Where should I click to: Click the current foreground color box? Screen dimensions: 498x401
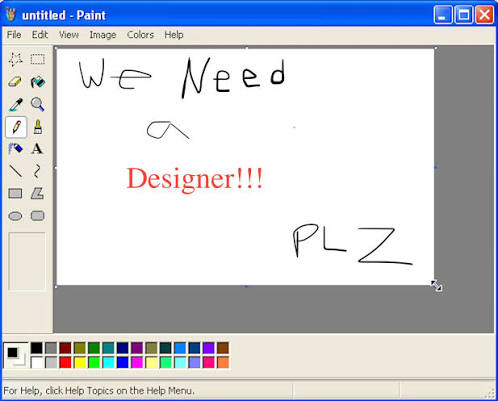coord(13,352)
